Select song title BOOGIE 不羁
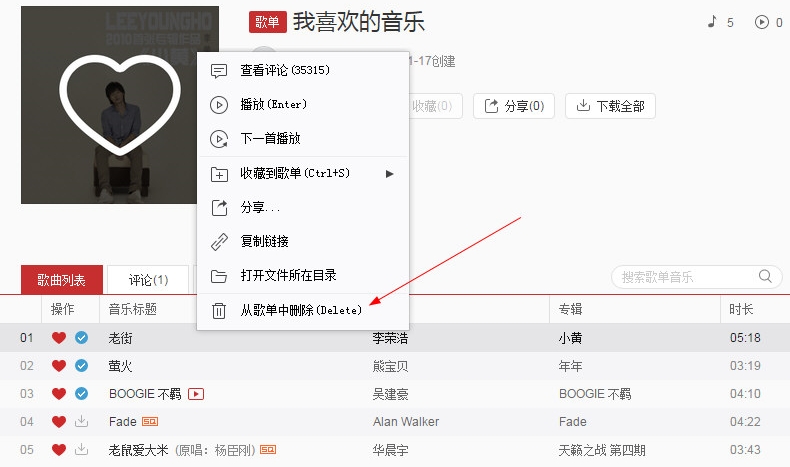The height and width of the screenshot is (467, 790). point(145,393)
